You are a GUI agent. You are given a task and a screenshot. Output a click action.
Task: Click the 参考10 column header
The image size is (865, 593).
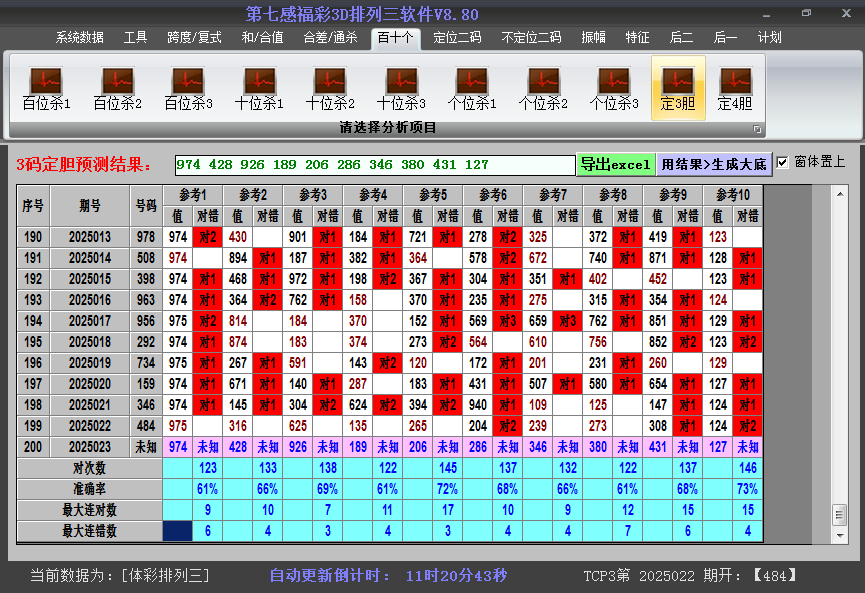tap(733, 195)
